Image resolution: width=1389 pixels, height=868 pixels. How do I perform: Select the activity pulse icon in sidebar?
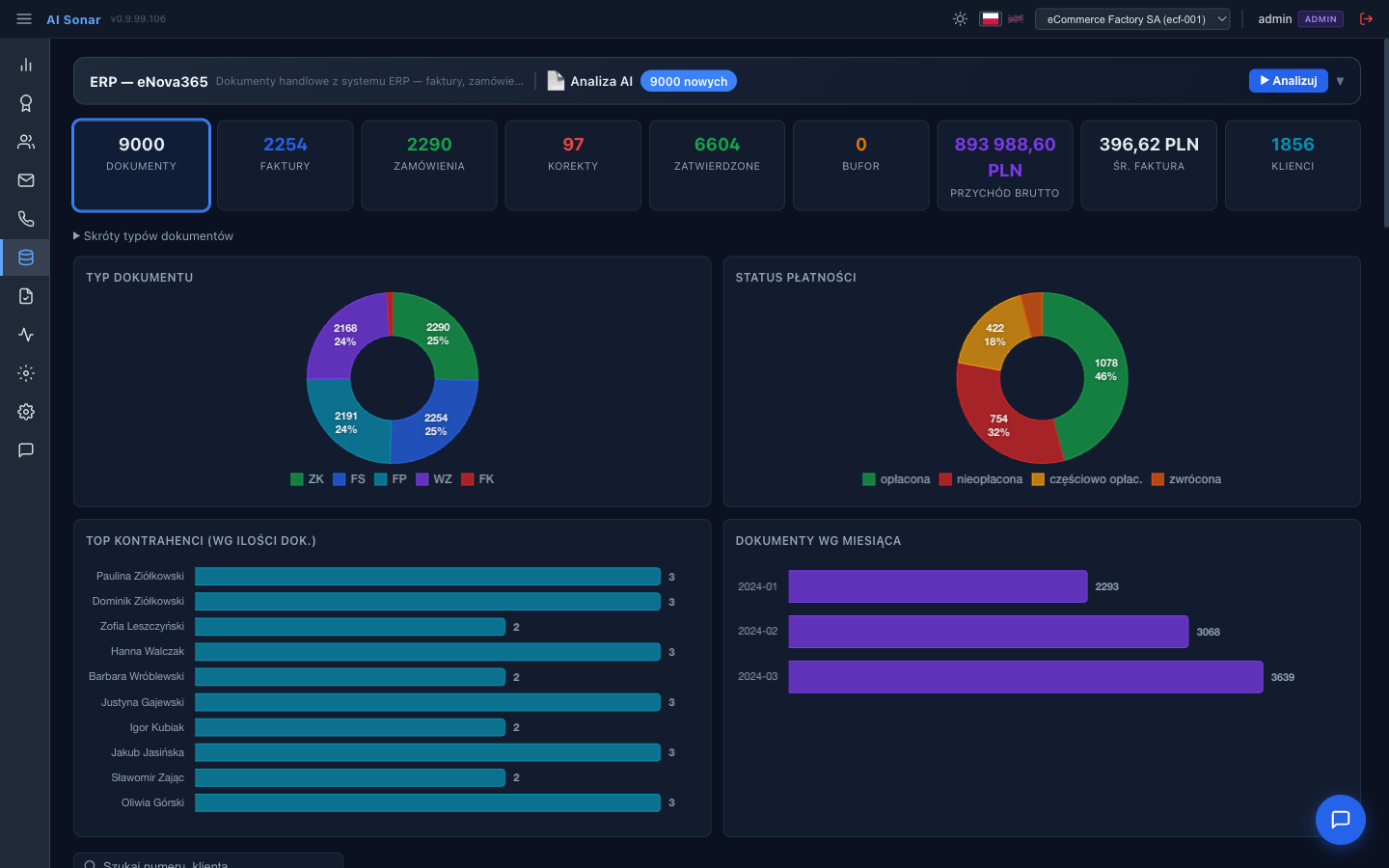(x=25, y=335)
